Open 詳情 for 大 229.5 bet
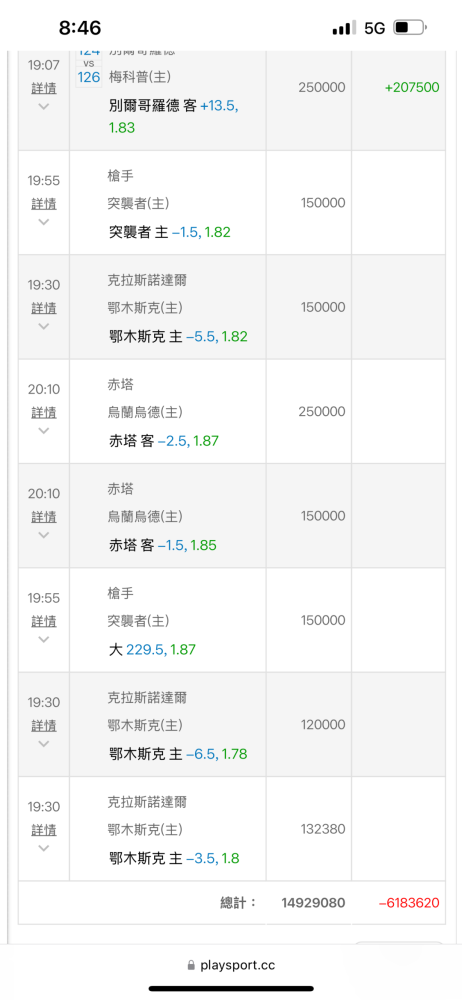 point(43,621)
